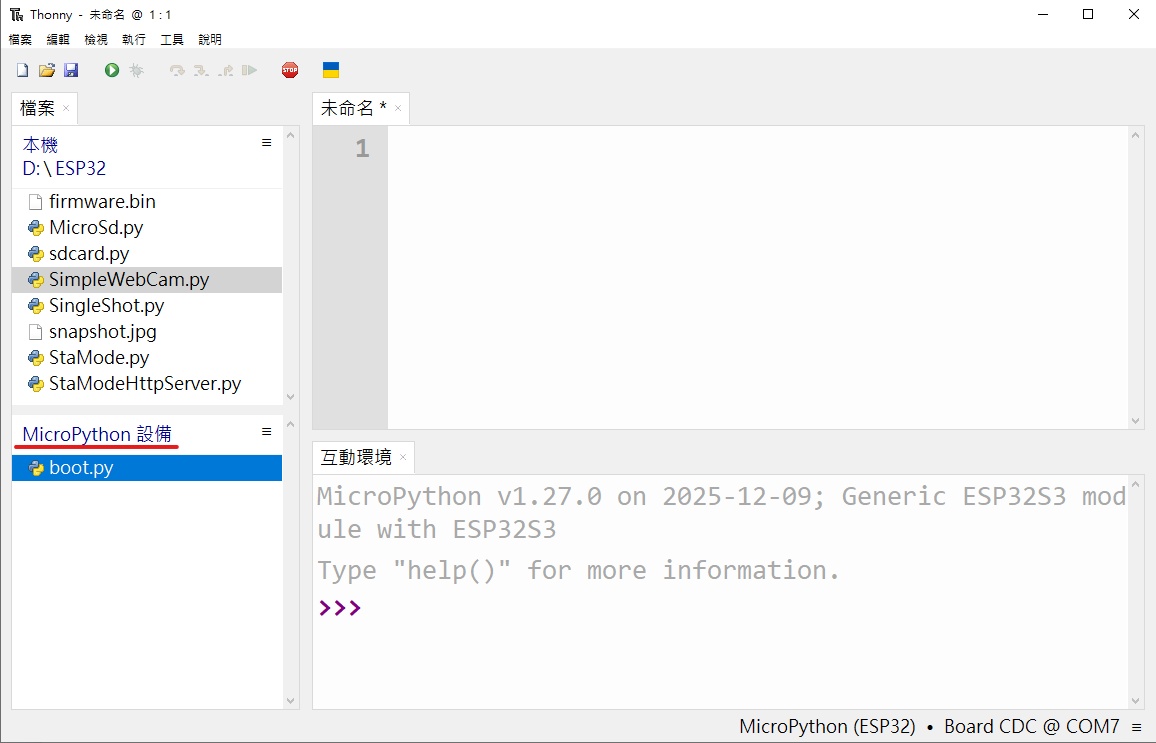Open interpreter selector menu in status bar
The width and height of the screenshot is (1156, 743).
1136,727
